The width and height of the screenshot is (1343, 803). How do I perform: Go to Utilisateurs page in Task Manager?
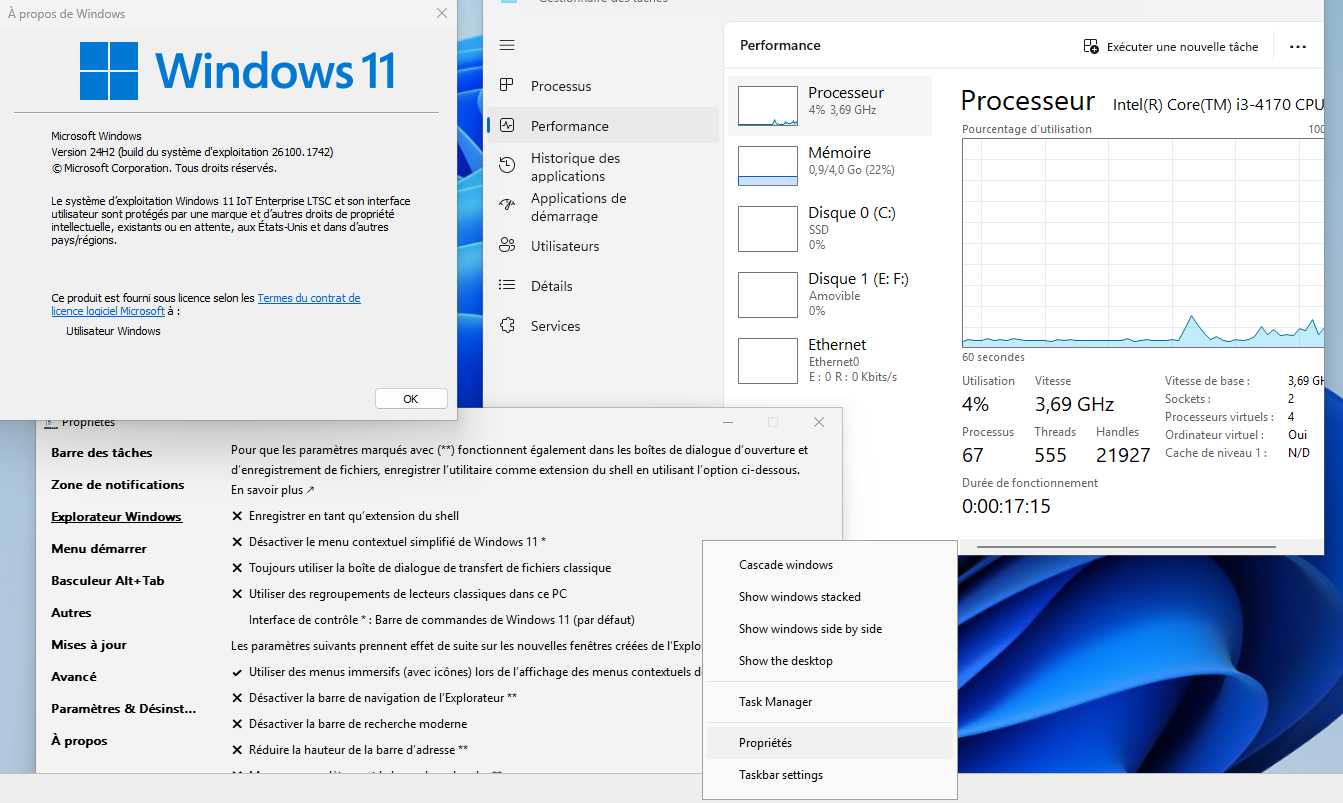tap(602, 246)
